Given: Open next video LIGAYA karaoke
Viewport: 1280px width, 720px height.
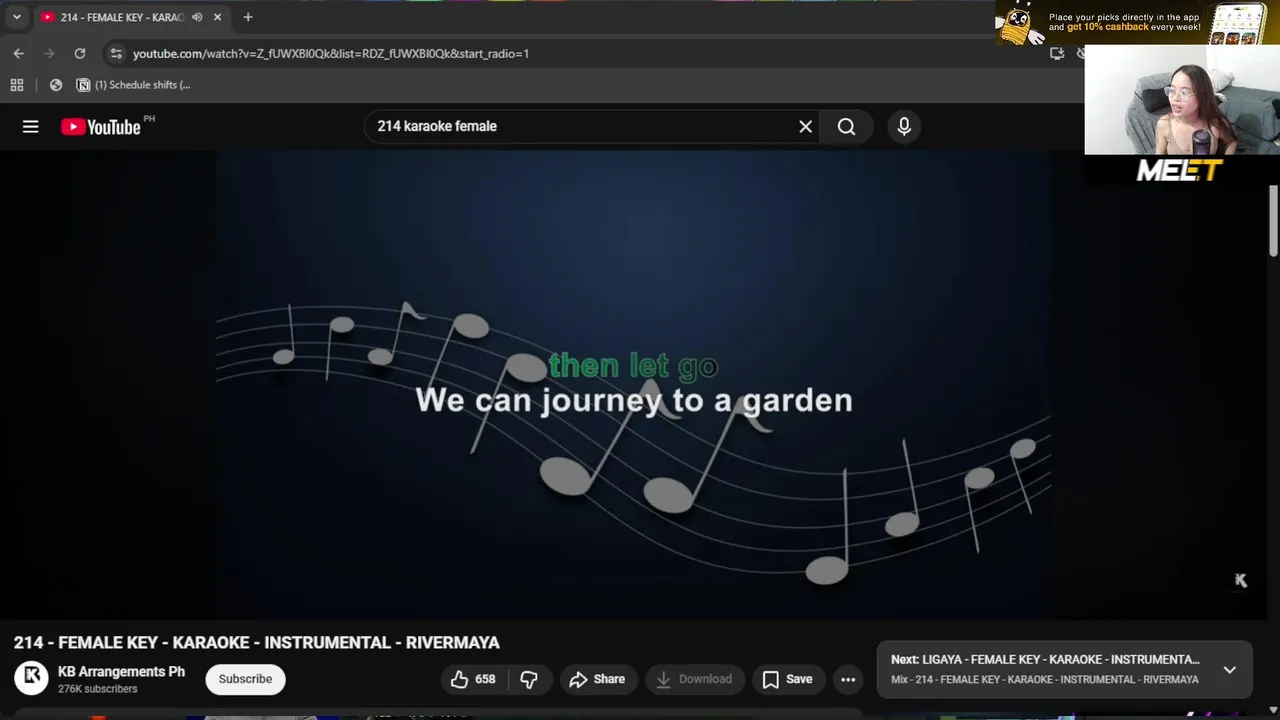Looking at the screenshot, I should click(x=1045, y=659).
